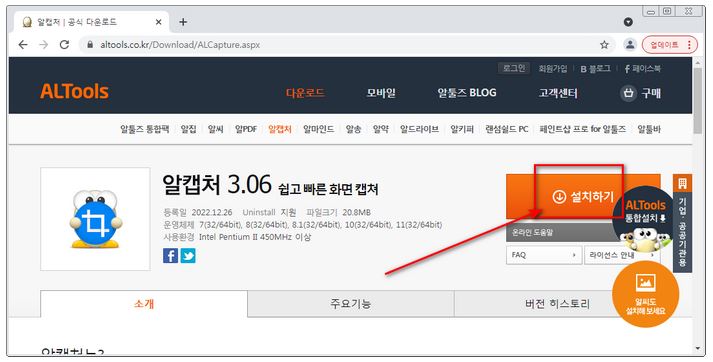This screenshot has height=362, width=713.
Task: Click the 회원가입 link
Action: [553, 69]
